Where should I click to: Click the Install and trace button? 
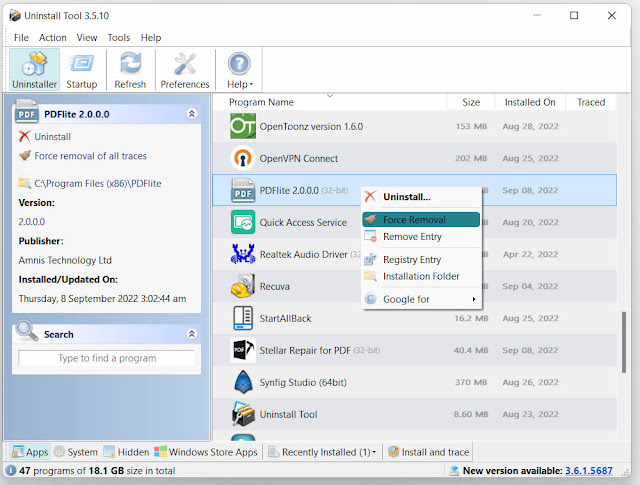[x=429, y=452]
